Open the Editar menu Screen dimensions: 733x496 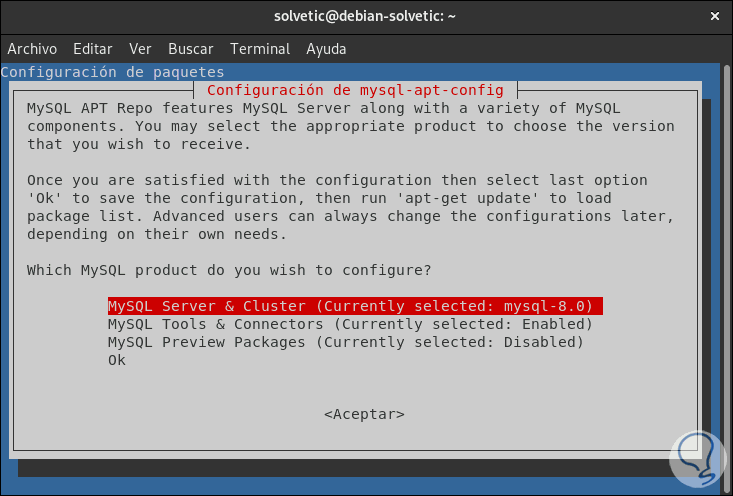coord(93,49)
